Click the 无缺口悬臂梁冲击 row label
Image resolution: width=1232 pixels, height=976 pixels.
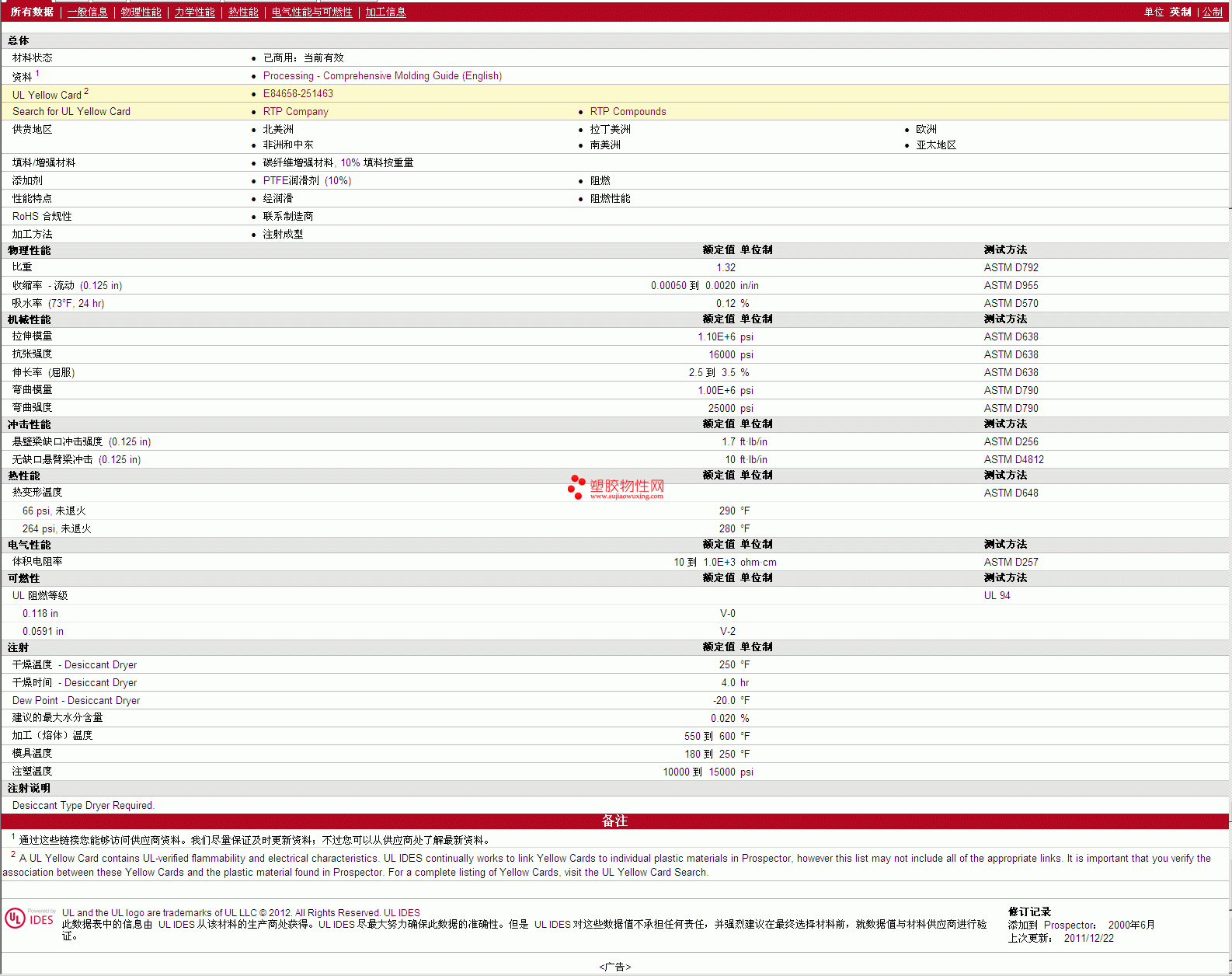pos(76,459)
